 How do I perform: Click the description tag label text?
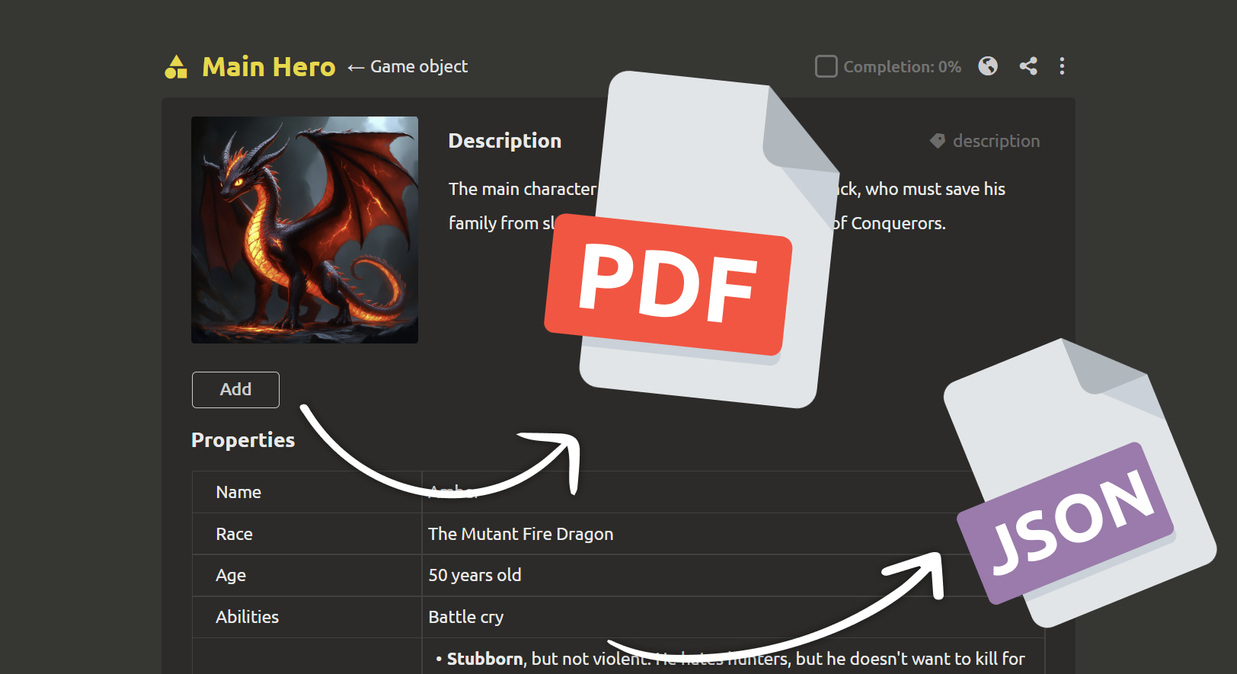click(x=996, y=141)
